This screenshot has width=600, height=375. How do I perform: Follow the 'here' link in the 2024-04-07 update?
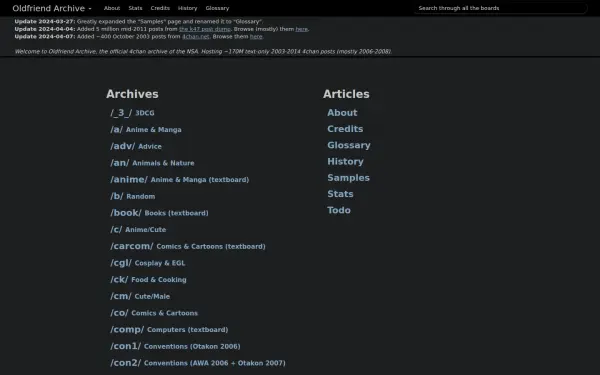(256, 37)
